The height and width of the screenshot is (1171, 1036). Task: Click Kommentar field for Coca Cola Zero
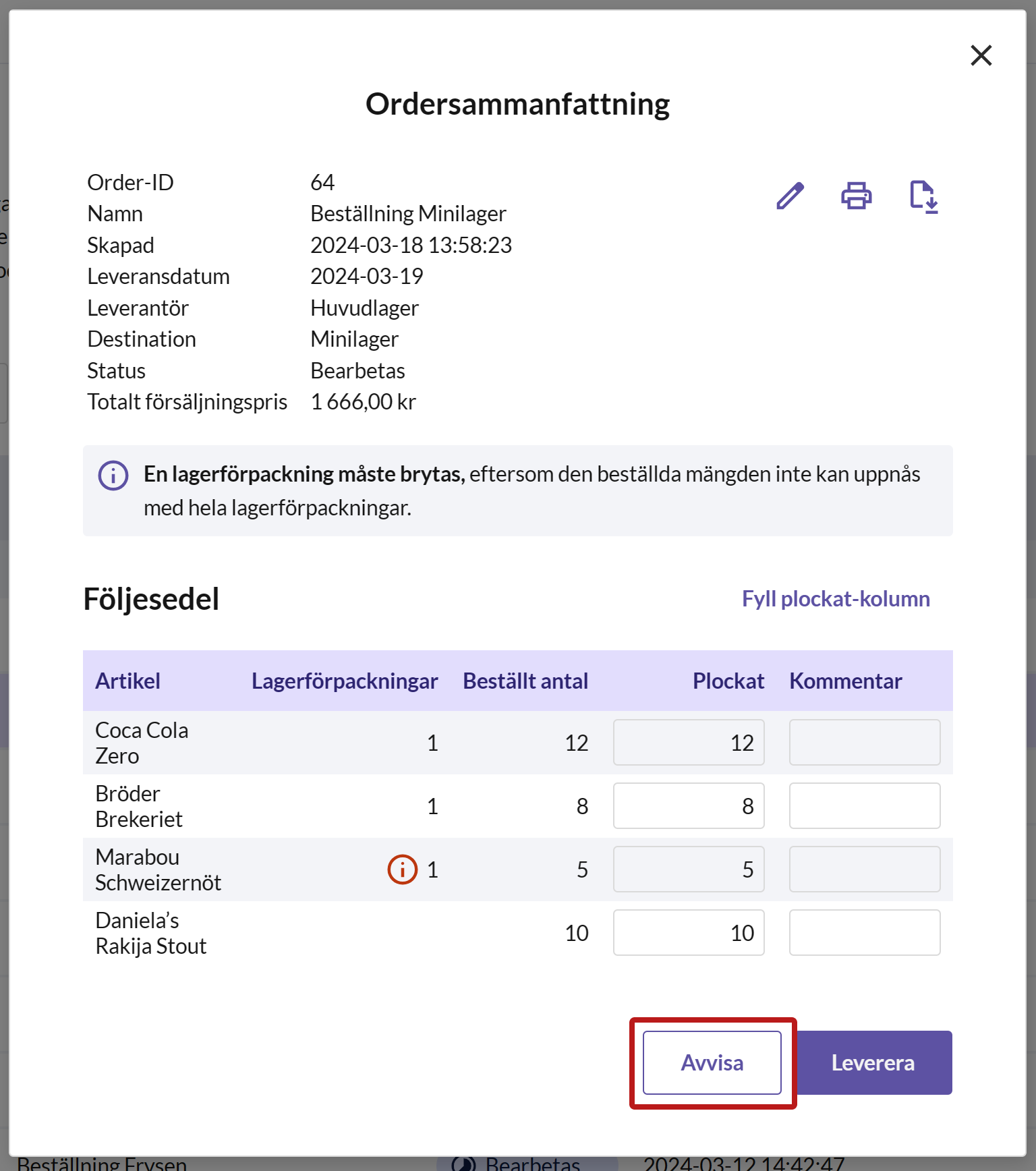pos(865,742)
